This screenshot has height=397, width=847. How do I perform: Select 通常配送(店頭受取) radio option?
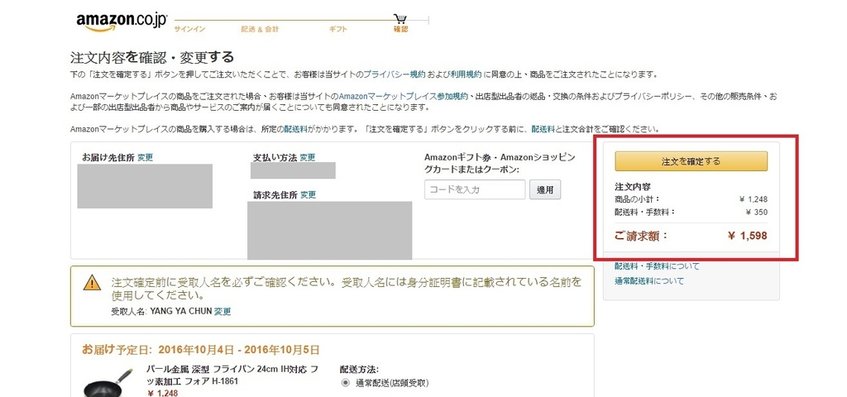pos(345,383)
